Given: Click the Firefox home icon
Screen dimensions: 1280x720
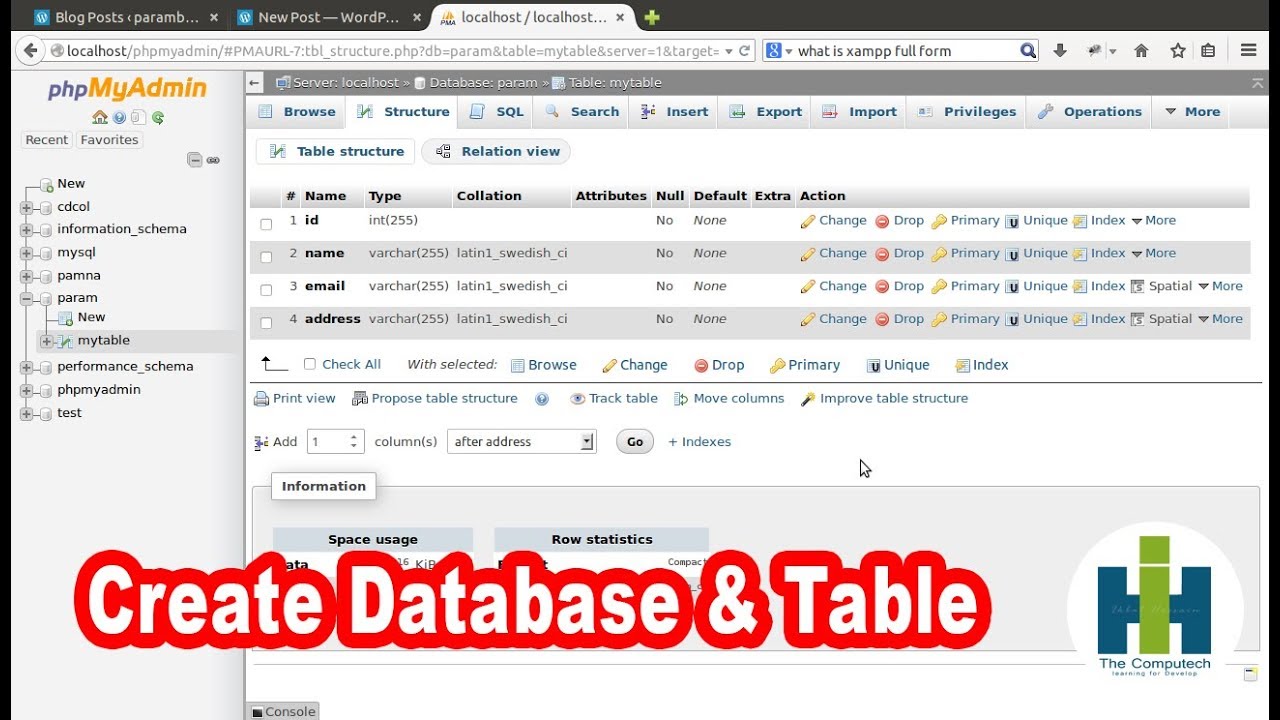Looking at the screenshot, I should [x=1141, y=51].
